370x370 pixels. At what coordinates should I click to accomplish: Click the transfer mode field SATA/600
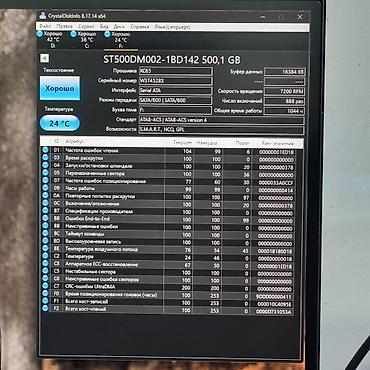coord(175,100)
